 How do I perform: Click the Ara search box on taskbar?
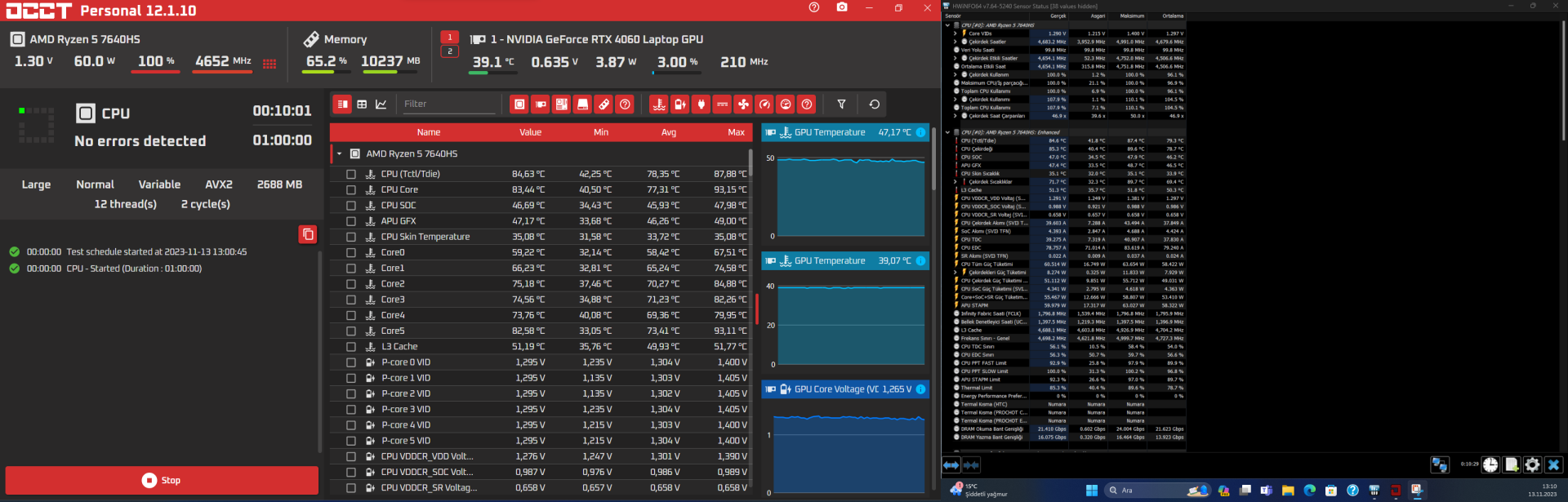pos(1157,491)
